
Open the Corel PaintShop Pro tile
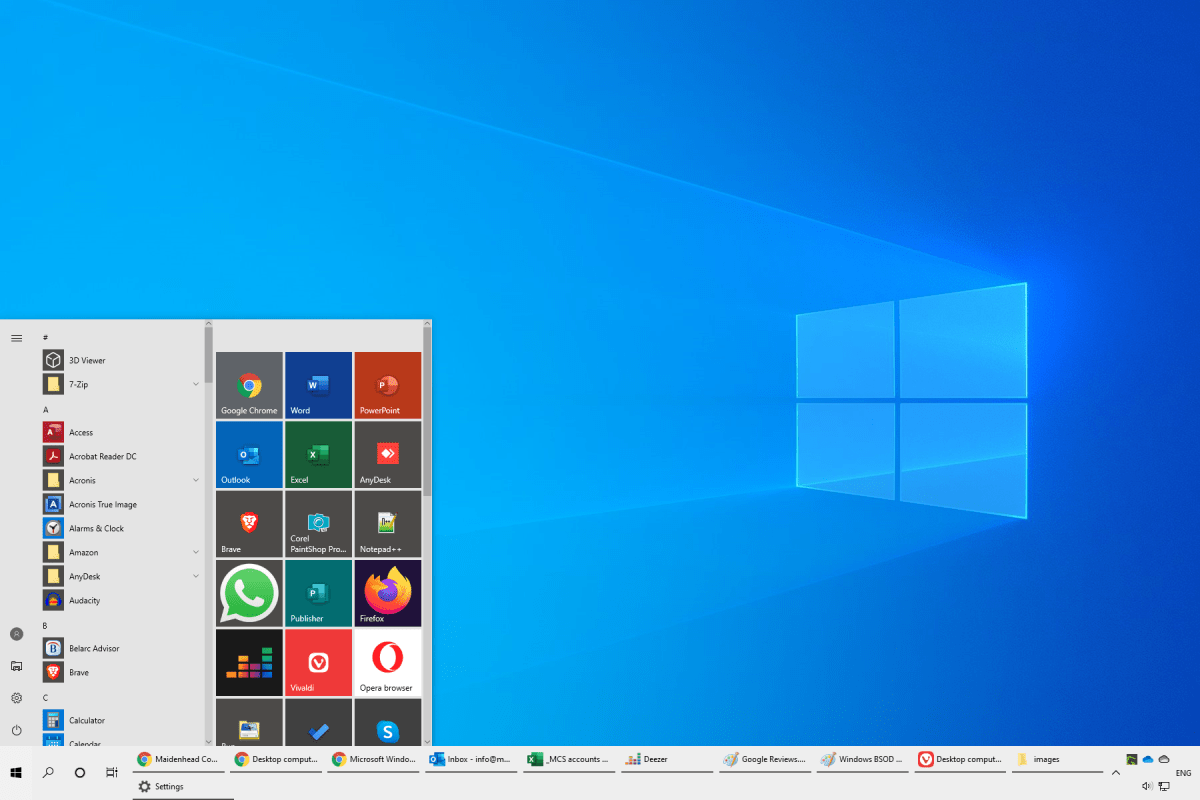point(318,524)
